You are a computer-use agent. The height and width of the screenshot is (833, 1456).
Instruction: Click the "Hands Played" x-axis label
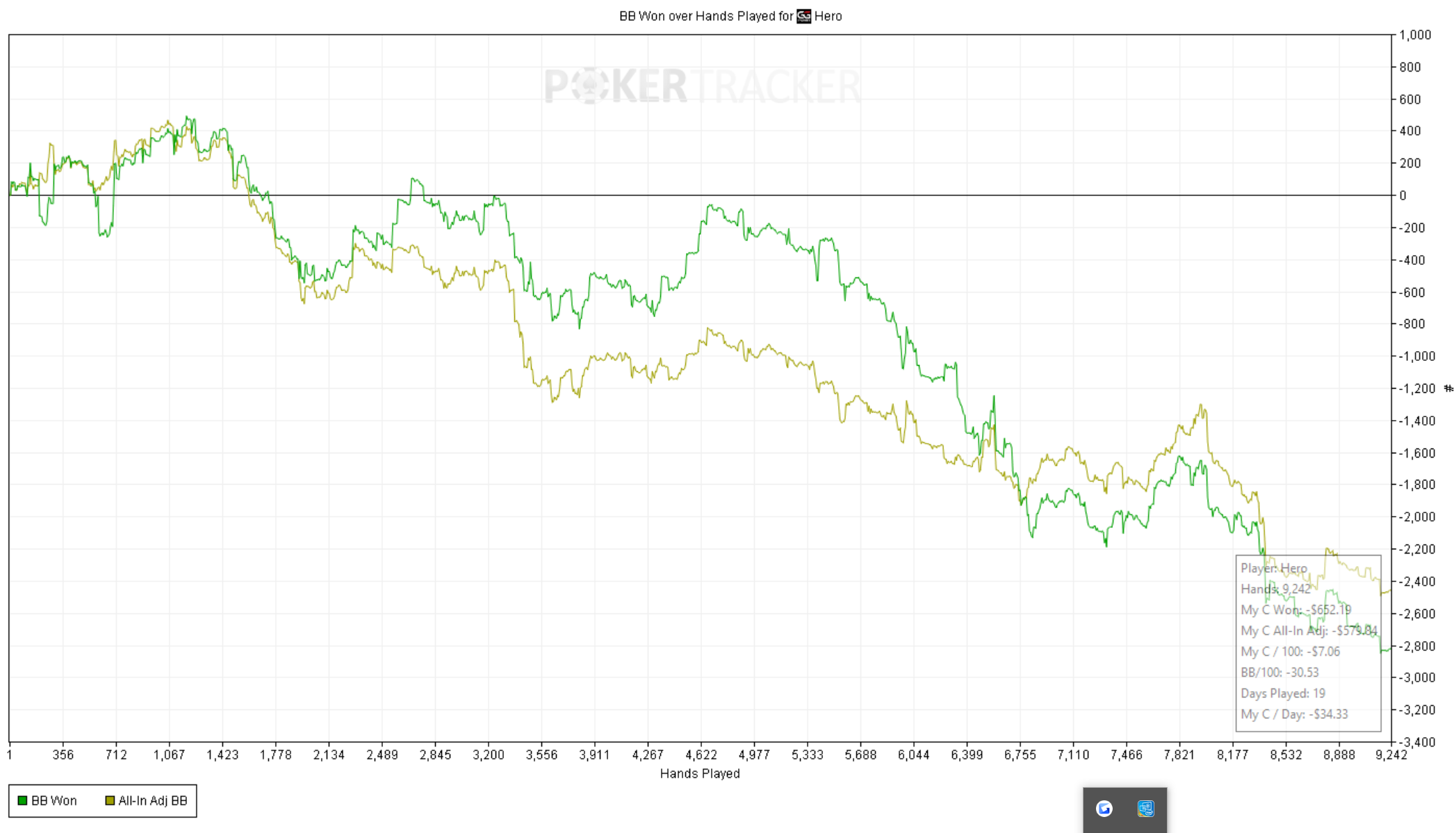tap(700, 773)
